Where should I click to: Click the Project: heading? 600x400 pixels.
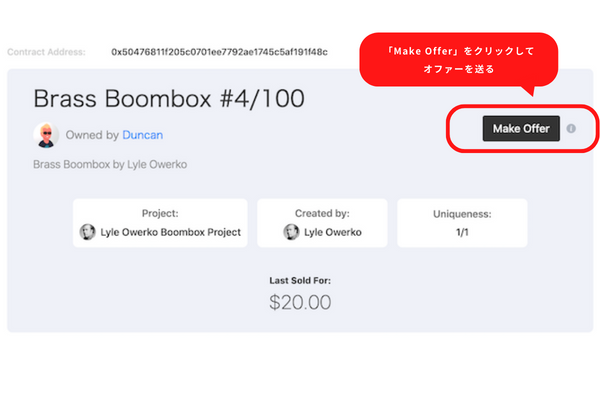point(160,213)
